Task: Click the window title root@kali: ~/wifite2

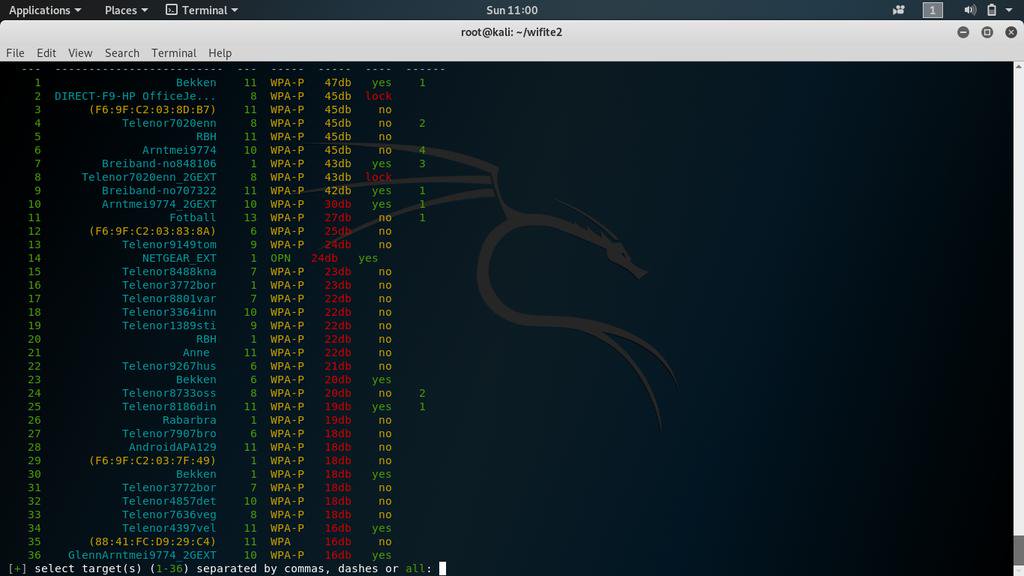Action: click(x=511, y=32)
